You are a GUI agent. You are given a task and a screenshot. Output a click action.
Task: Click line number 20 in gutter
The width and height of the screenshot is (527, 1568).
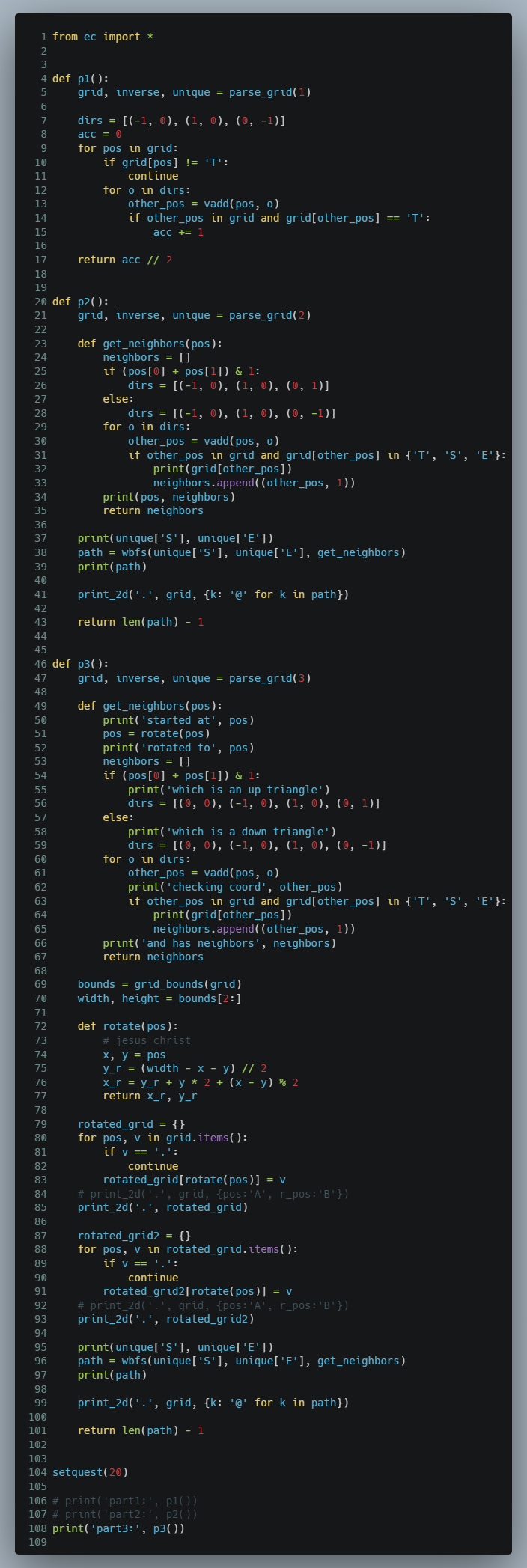[40, 302]
